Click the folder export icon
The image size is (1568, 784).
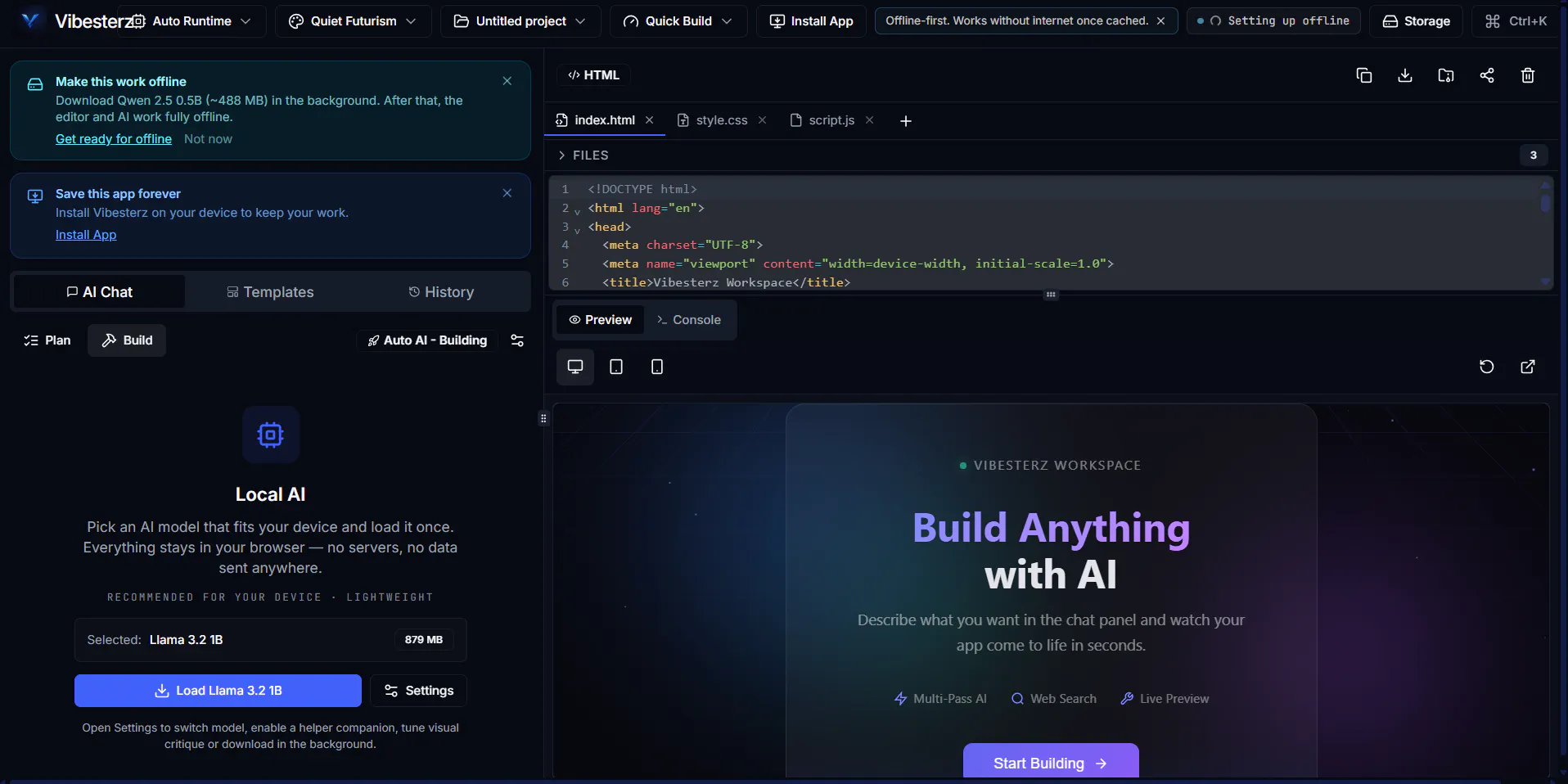(1446, 75)
